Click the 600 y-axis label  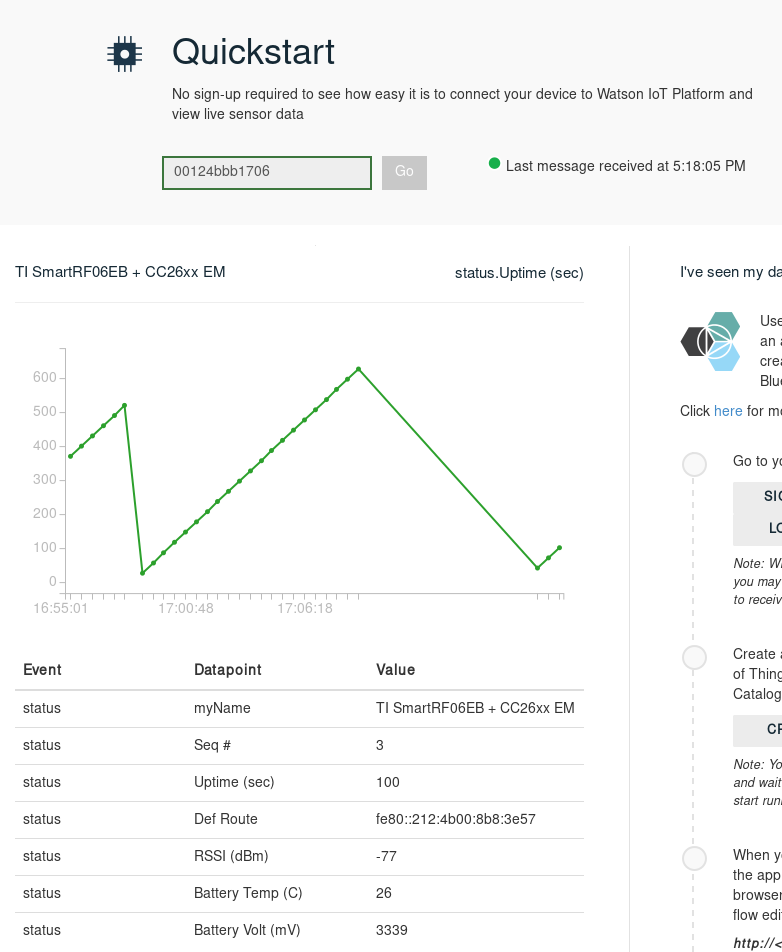pos(44,378)
